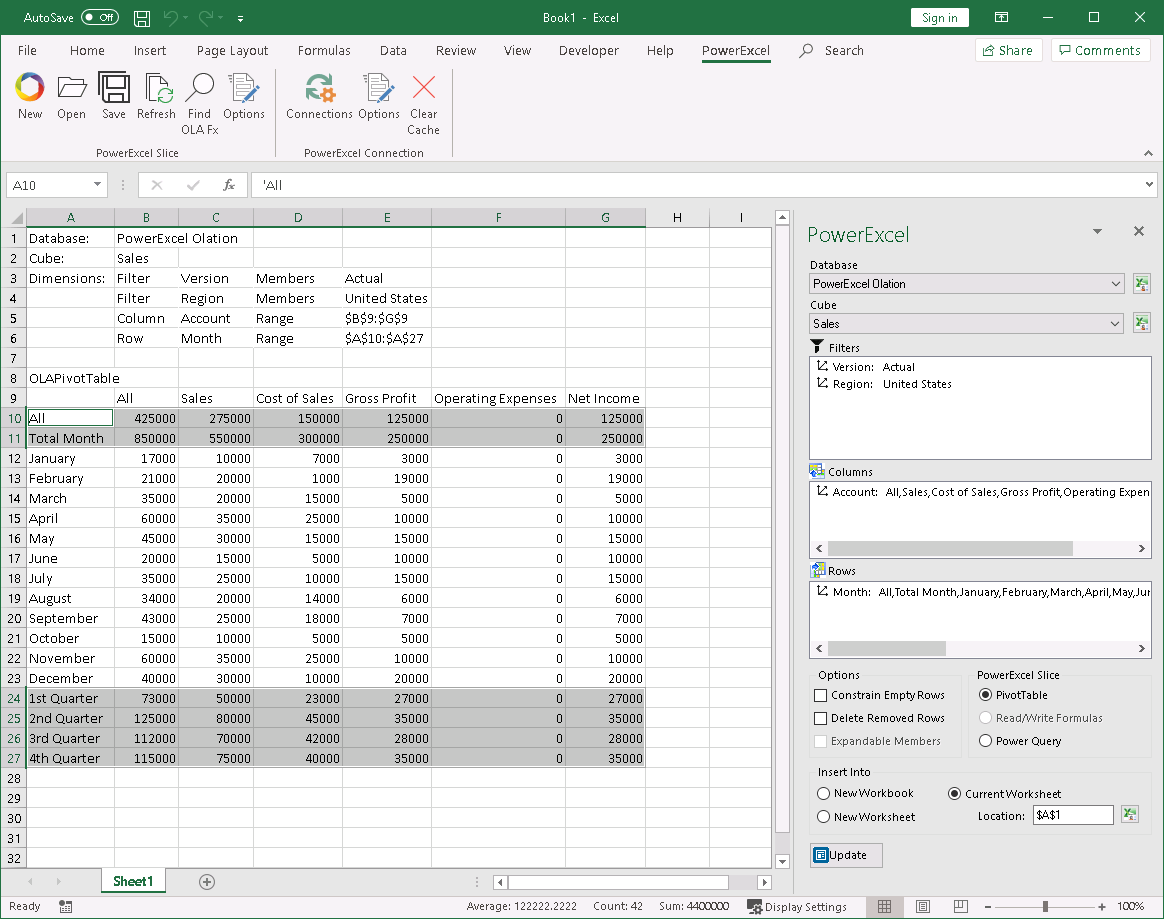Toggle AutoSave switch
The height and width of the screenshot is (919, 1164).
[x=99, y=17]
